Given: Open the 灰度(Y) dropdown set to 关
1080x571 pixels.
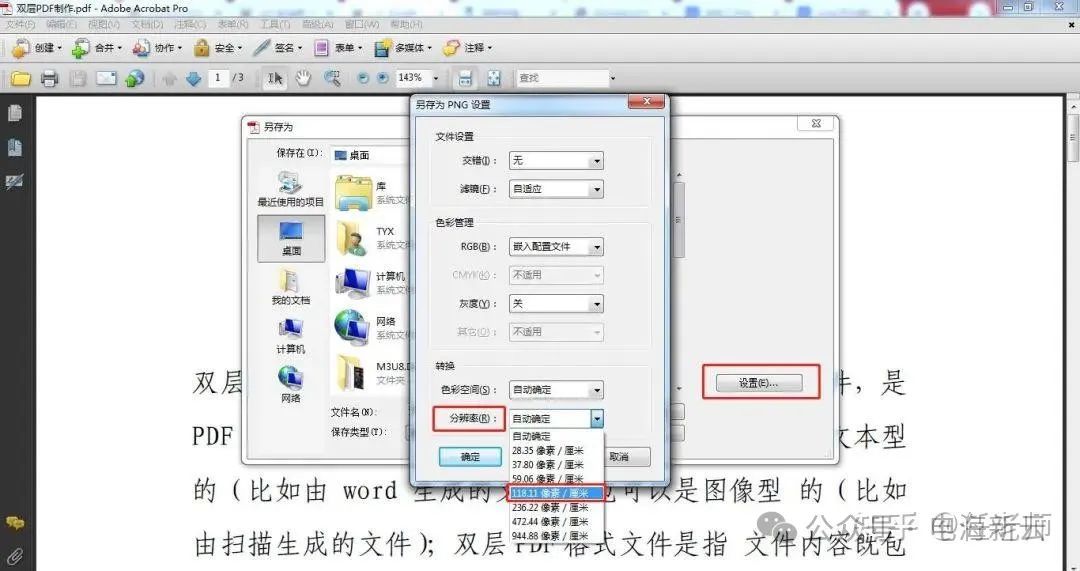Looking at the screenshot, I should coord(556,304).
